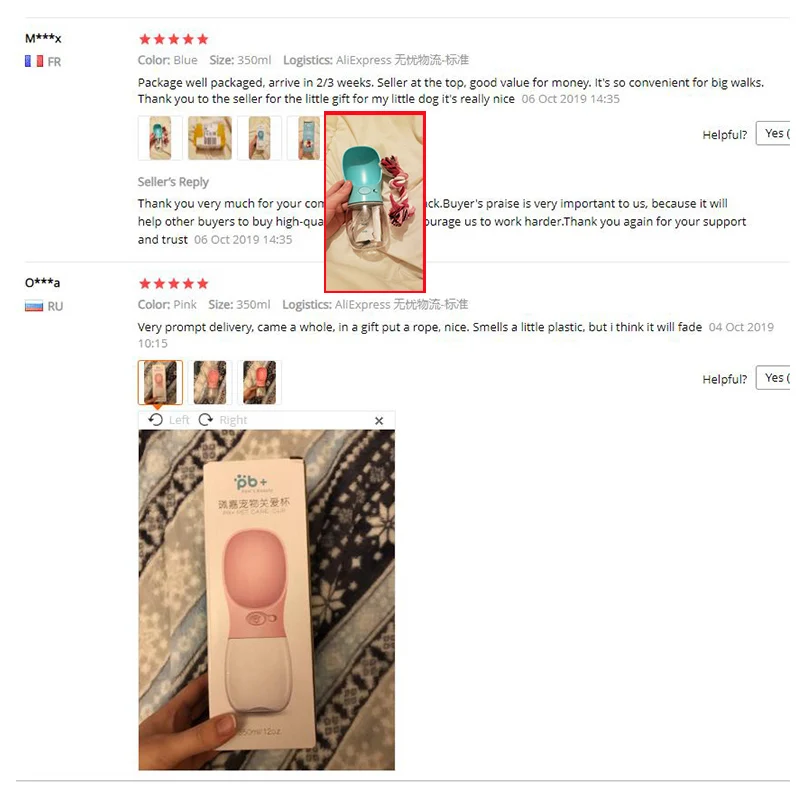Open the first thumbnail in M***x's review
Screen dimensions: 800x800
point(160,138)
